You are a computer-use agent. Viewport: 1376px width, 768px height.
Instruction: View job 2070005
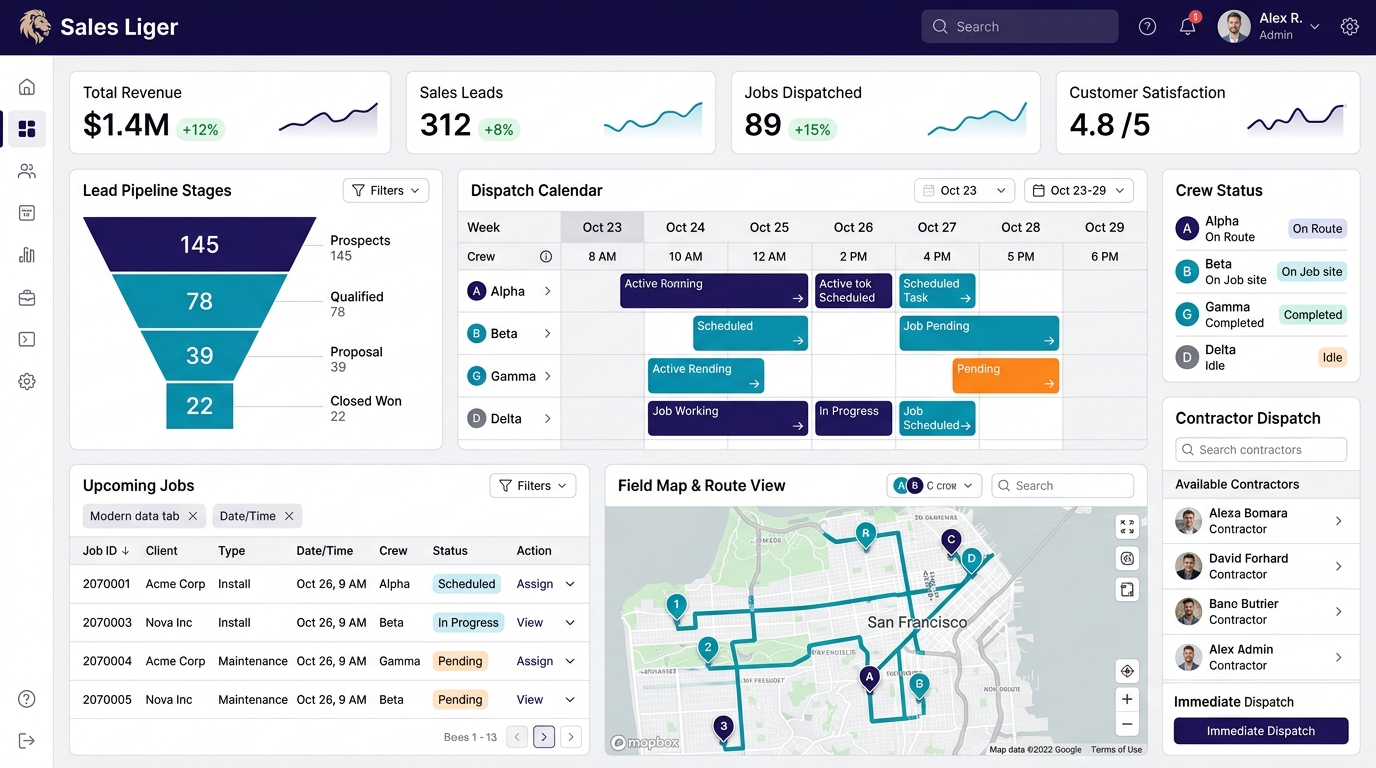tap(530, 699)
